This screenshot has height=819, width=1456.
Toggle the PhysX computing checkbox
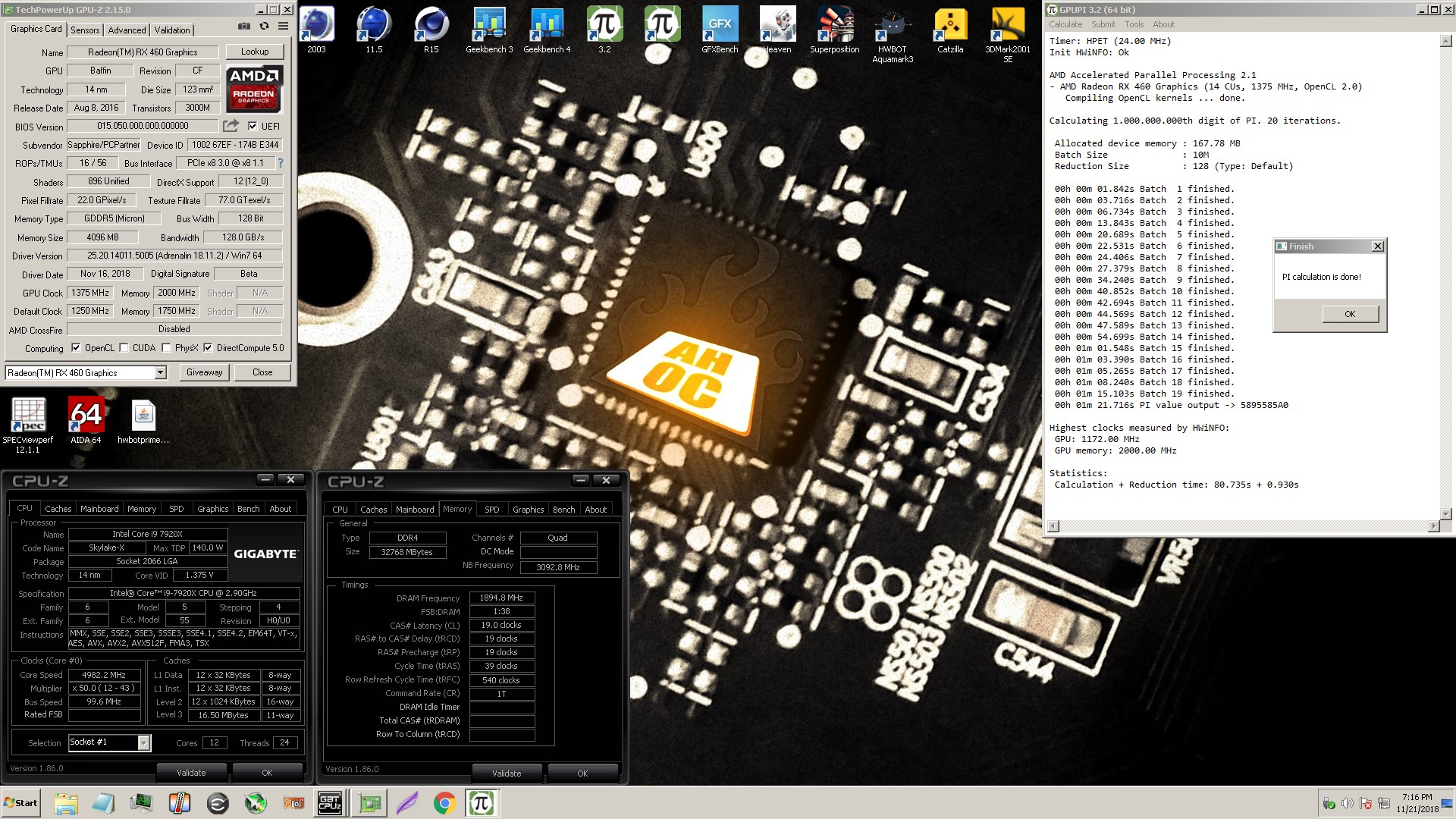click(x=166, y=348)
